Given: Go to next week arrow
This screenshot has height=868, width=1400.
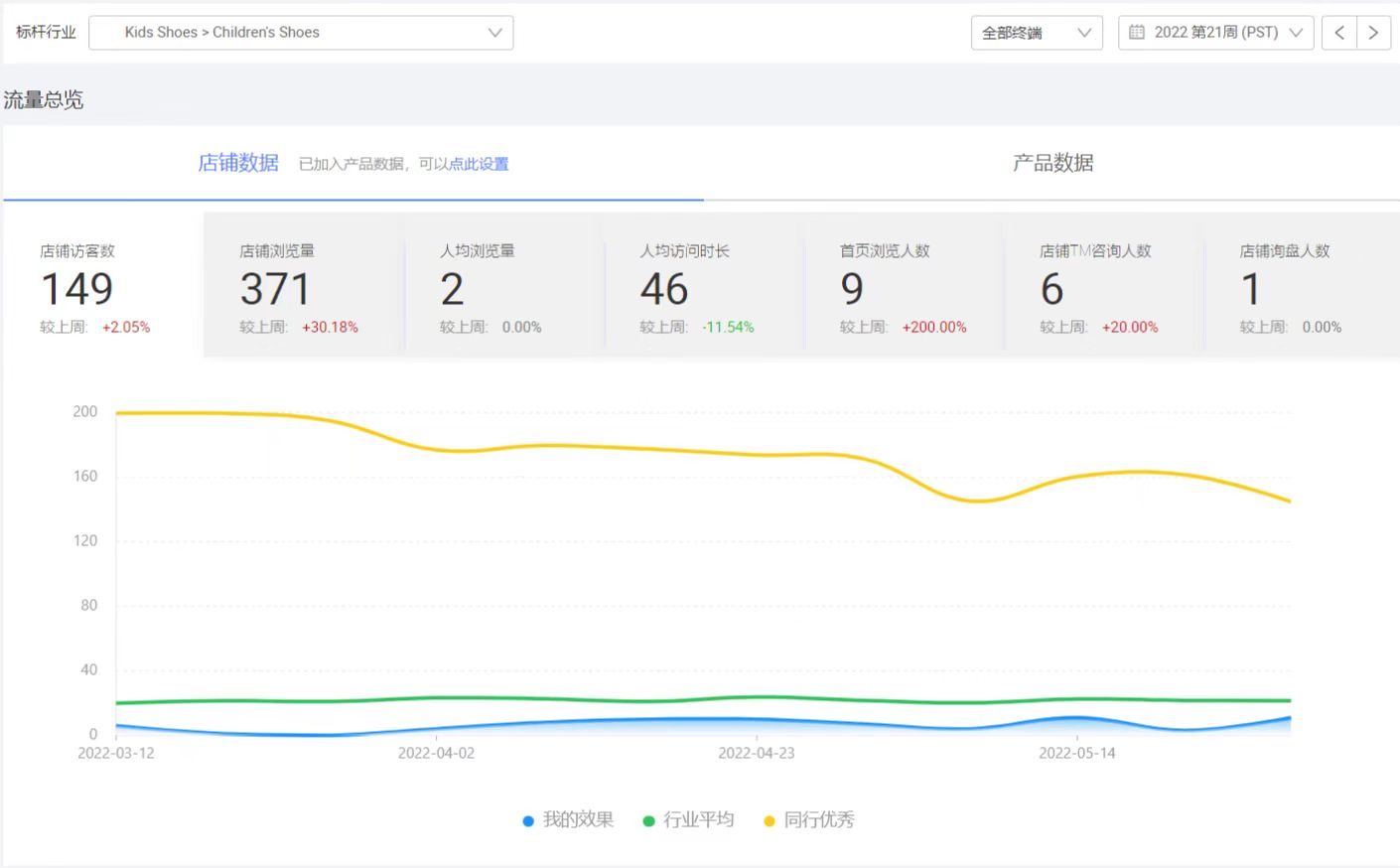Looking at the screenshot, I should (x=1373, y=33).
